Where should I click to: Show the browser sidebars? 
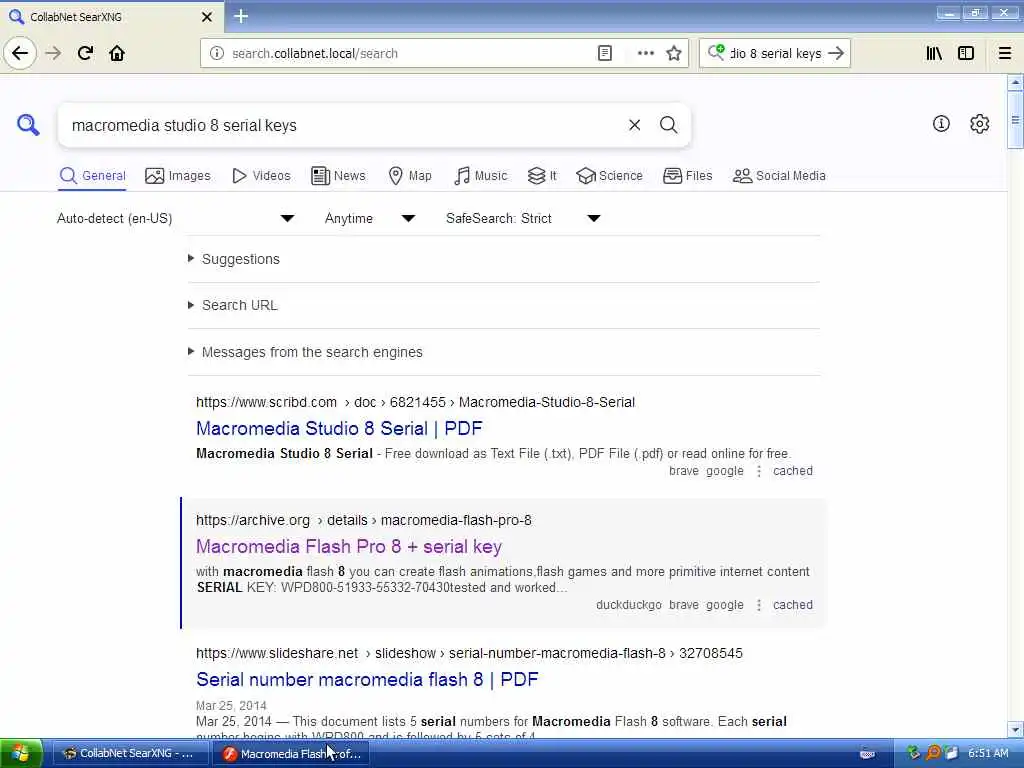coord(966,54)
